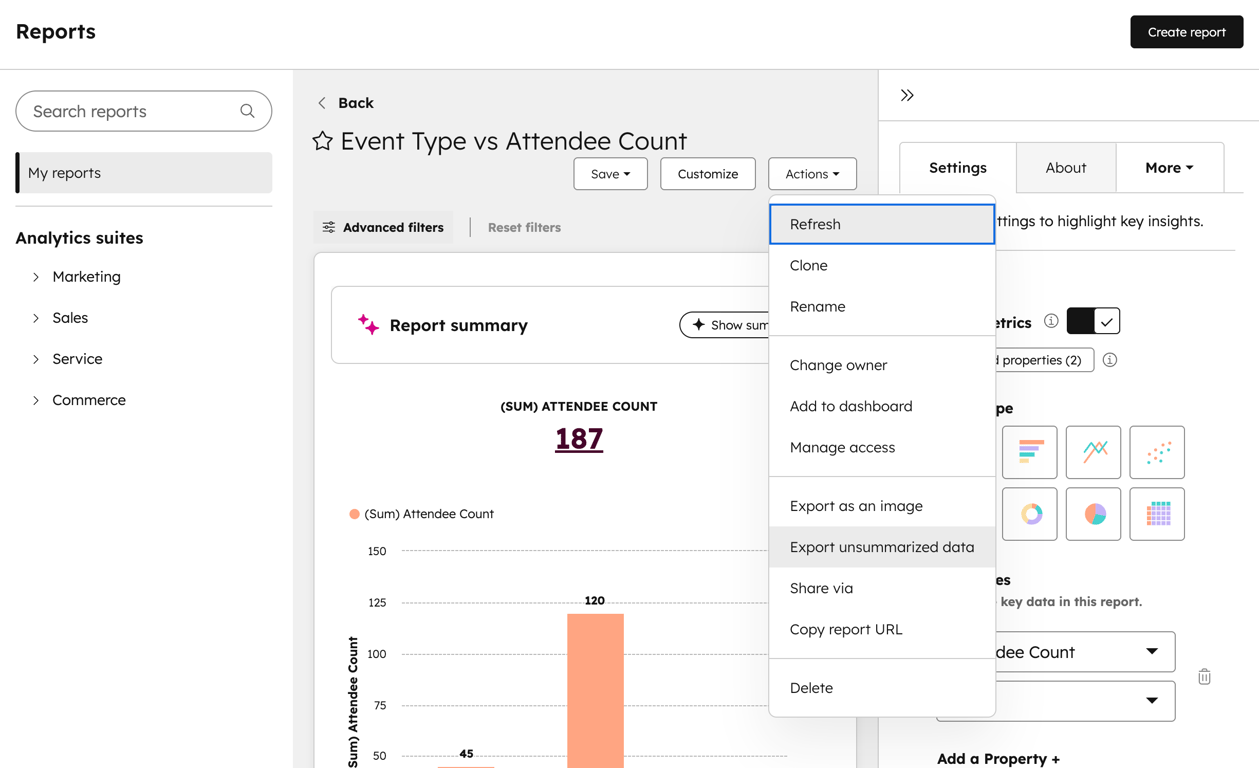
Task: Select Share via menu item
Action: (x=882, y=588)
